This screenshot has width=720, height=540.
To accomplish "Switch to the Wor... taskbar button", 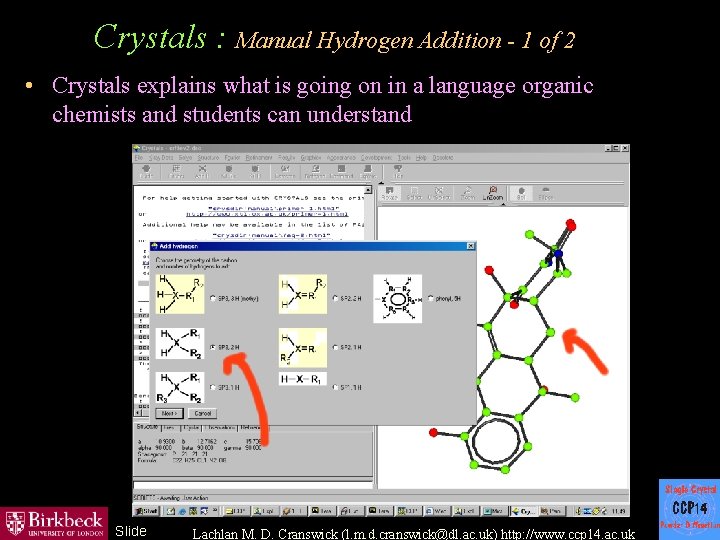I will coord(437,510).
